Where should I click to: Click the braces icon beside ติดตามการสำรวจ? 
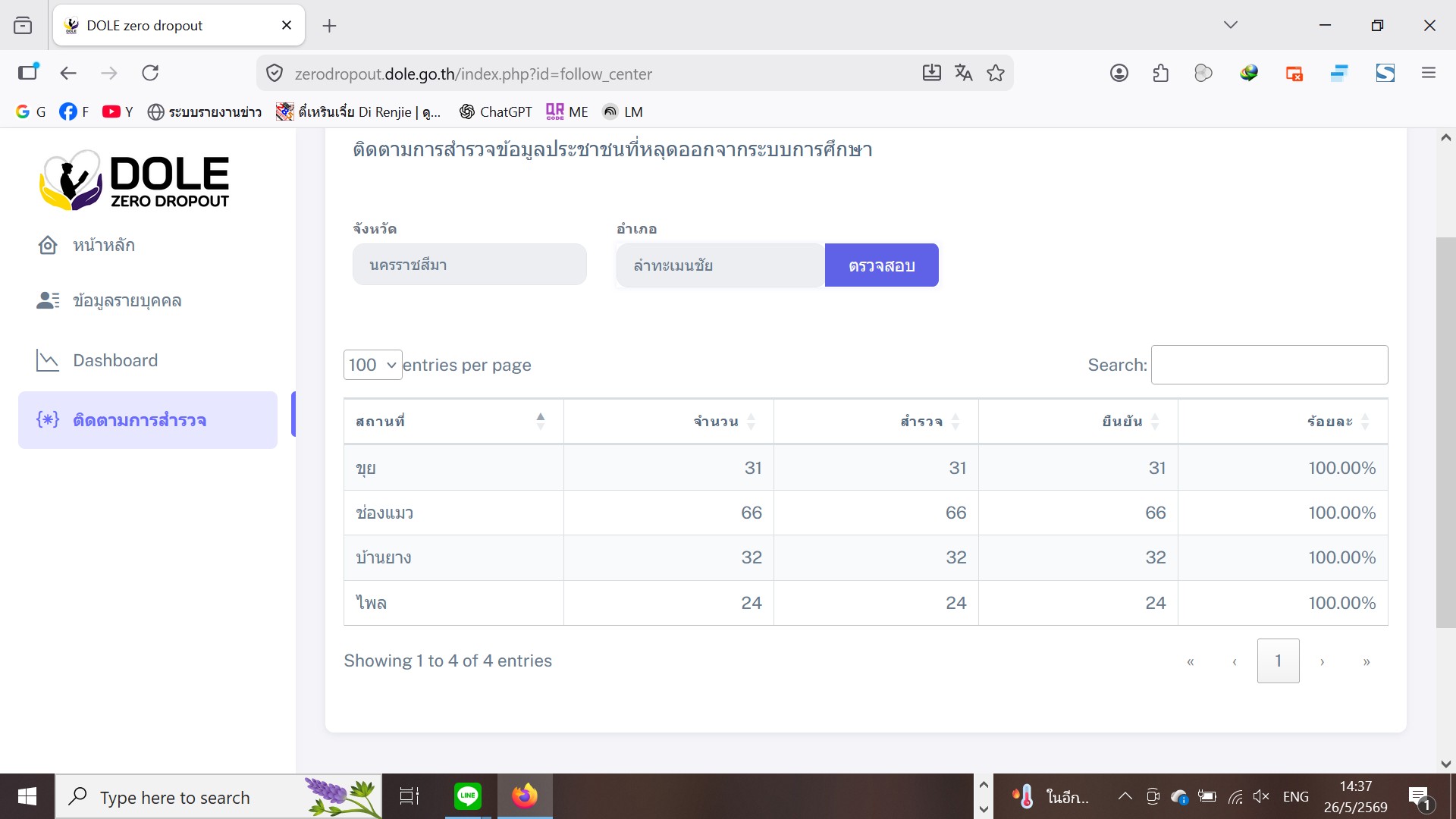coord(48,419)
